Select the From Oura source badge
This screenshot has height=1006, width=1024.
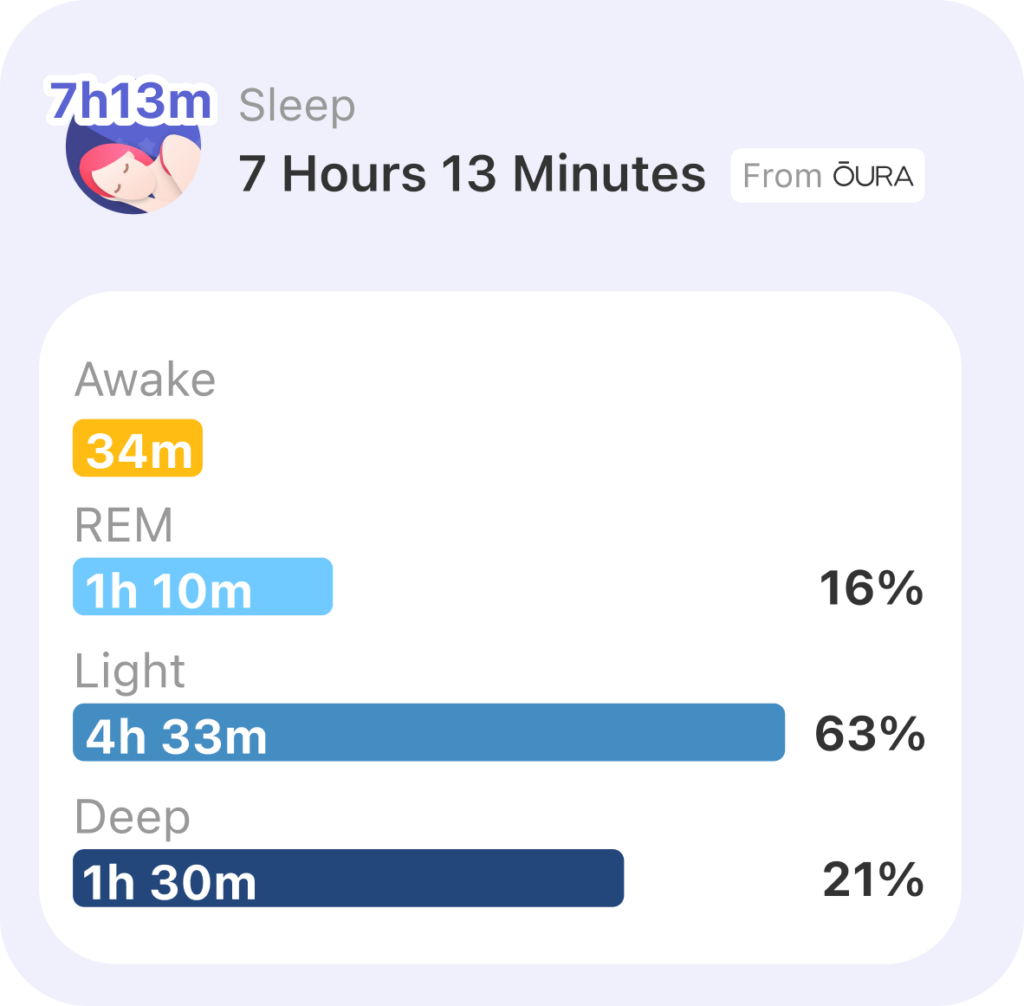click(x=827, y=176)
